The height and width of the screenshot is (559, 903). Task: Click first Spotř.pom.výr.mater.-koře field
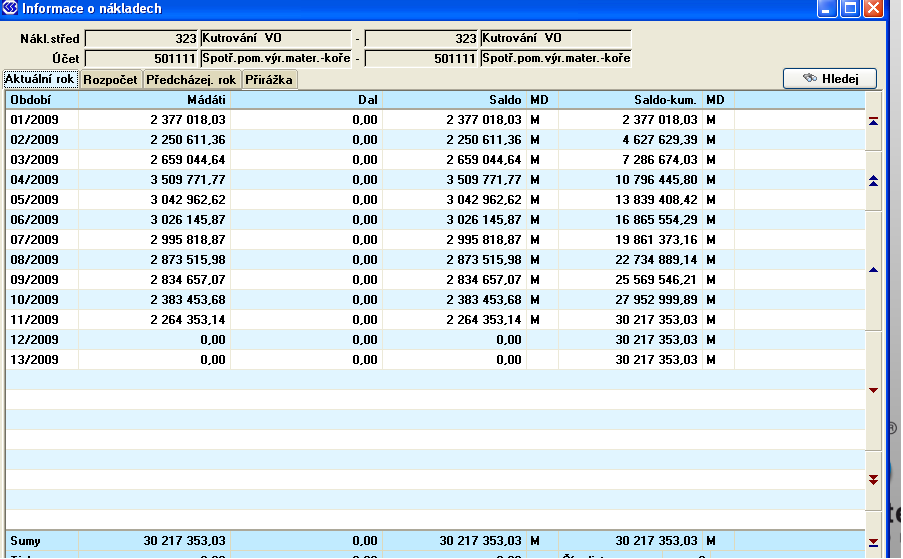276,58
